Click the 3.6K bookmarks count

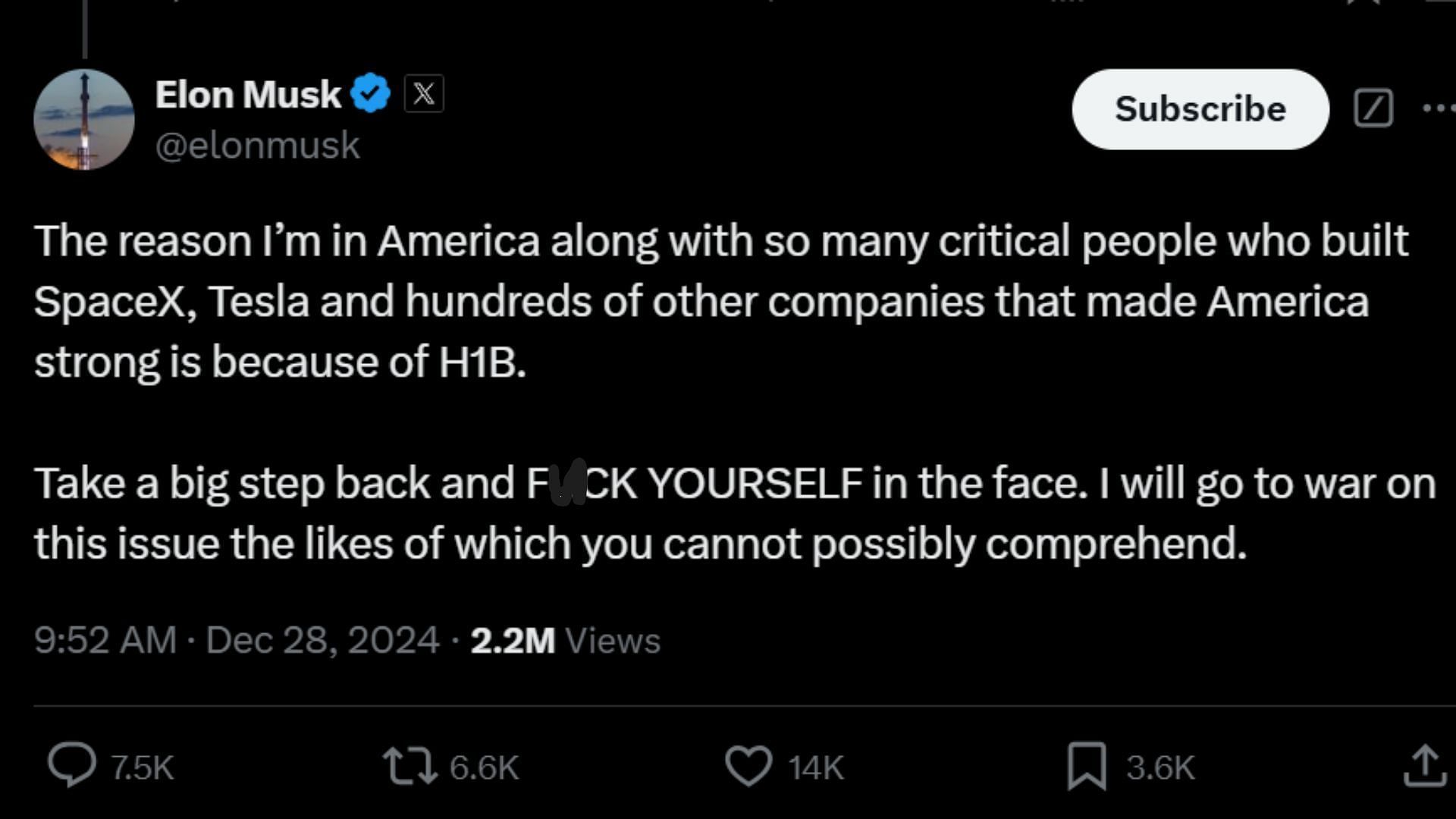(1160, 767)
